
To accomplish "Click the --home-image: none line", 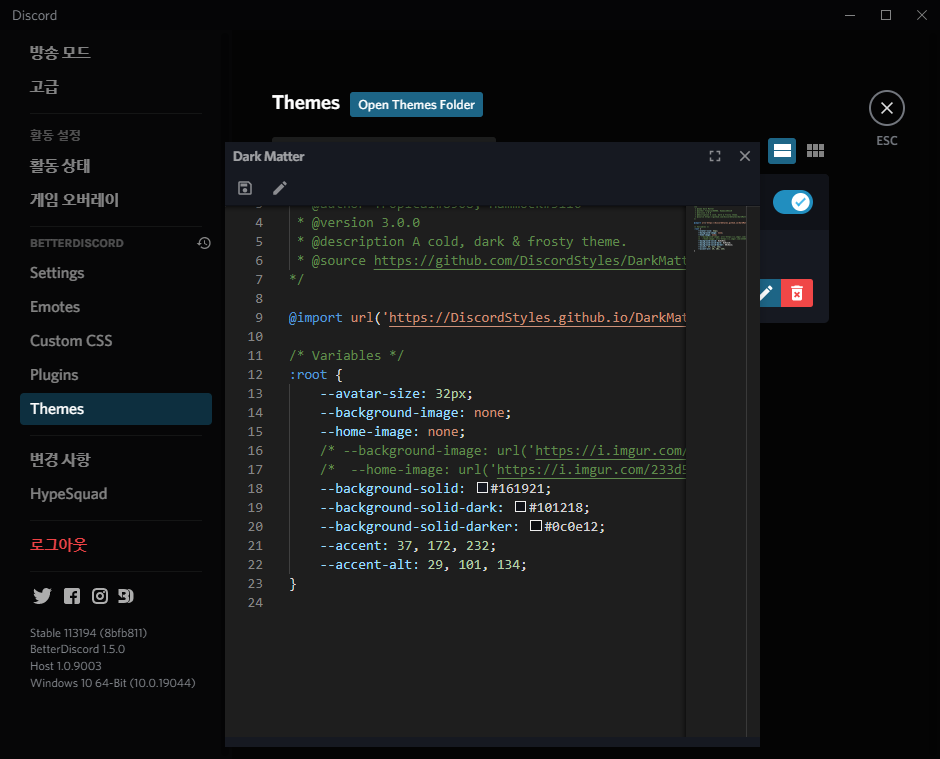I will pos(393,432).
